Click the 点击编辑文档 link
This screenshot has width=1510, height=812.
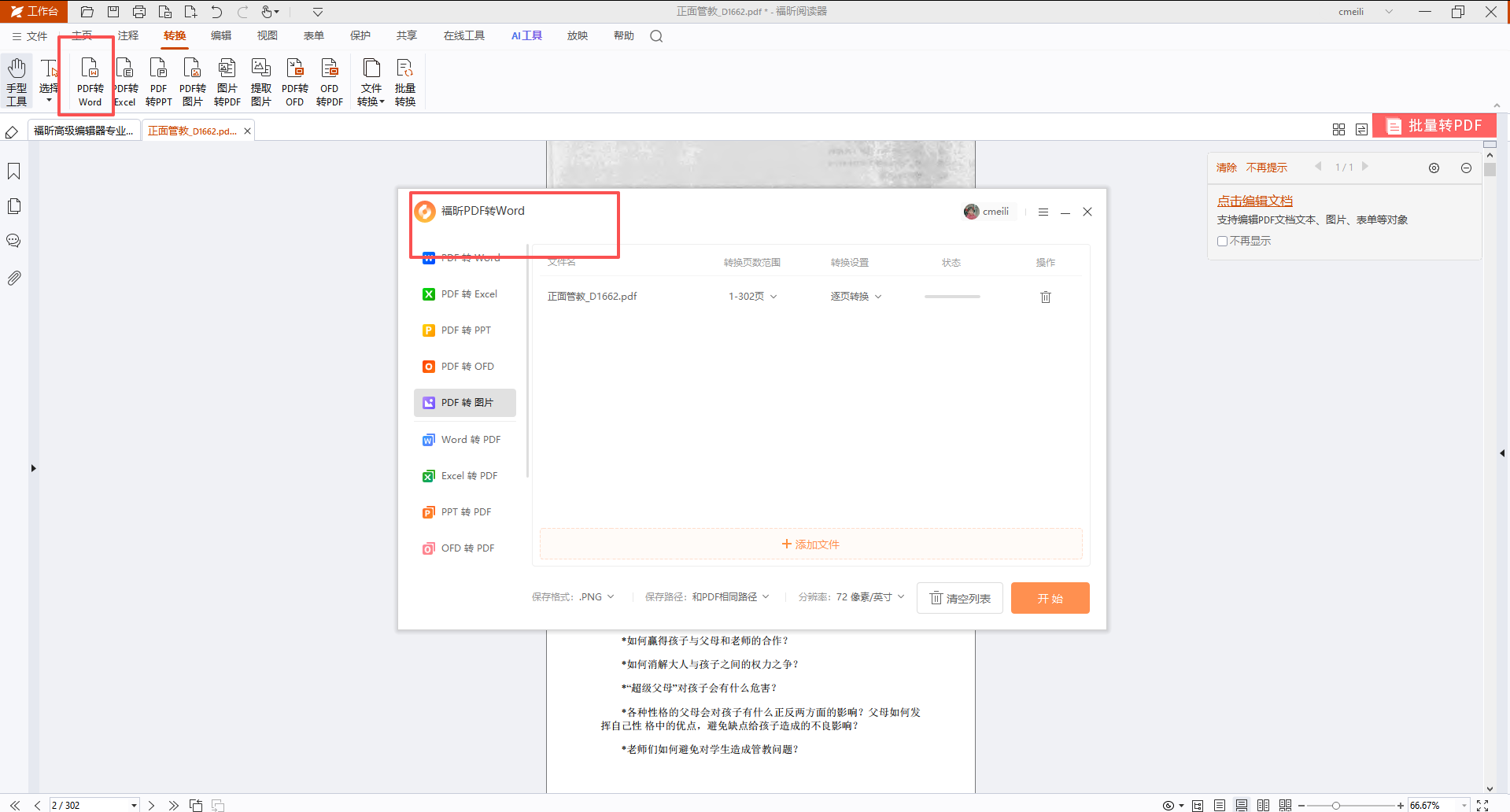tap(1255, 201)
